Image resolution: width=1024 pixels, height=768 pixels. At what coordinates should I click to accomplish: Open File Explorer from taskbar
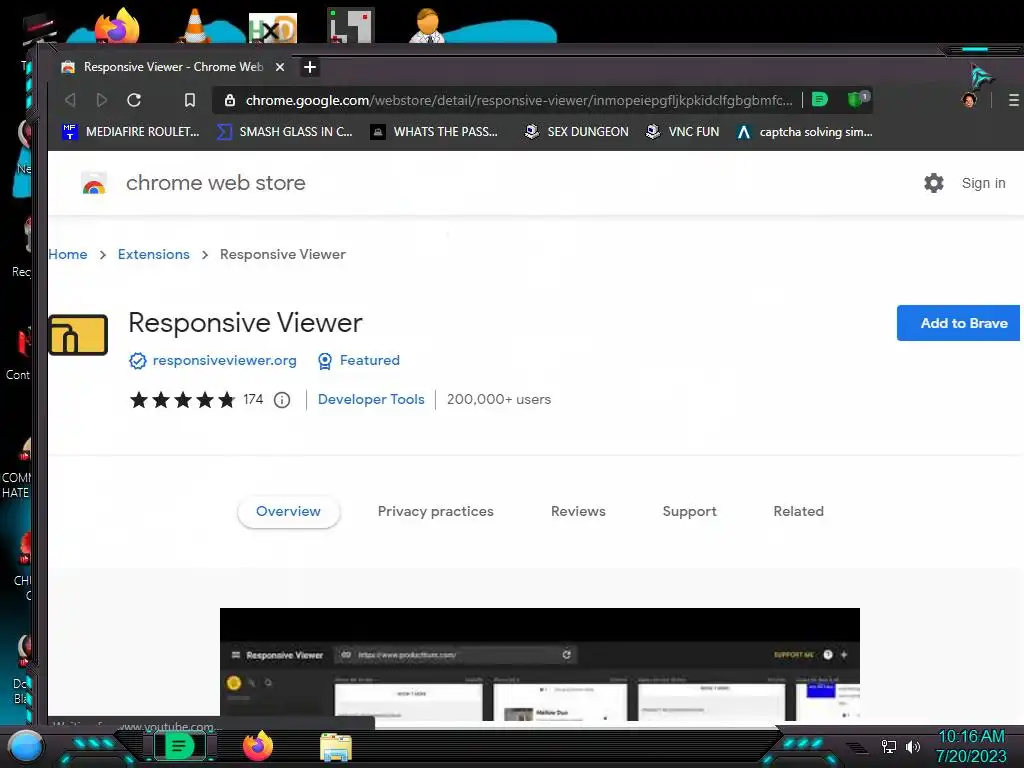tap(336, 747)
